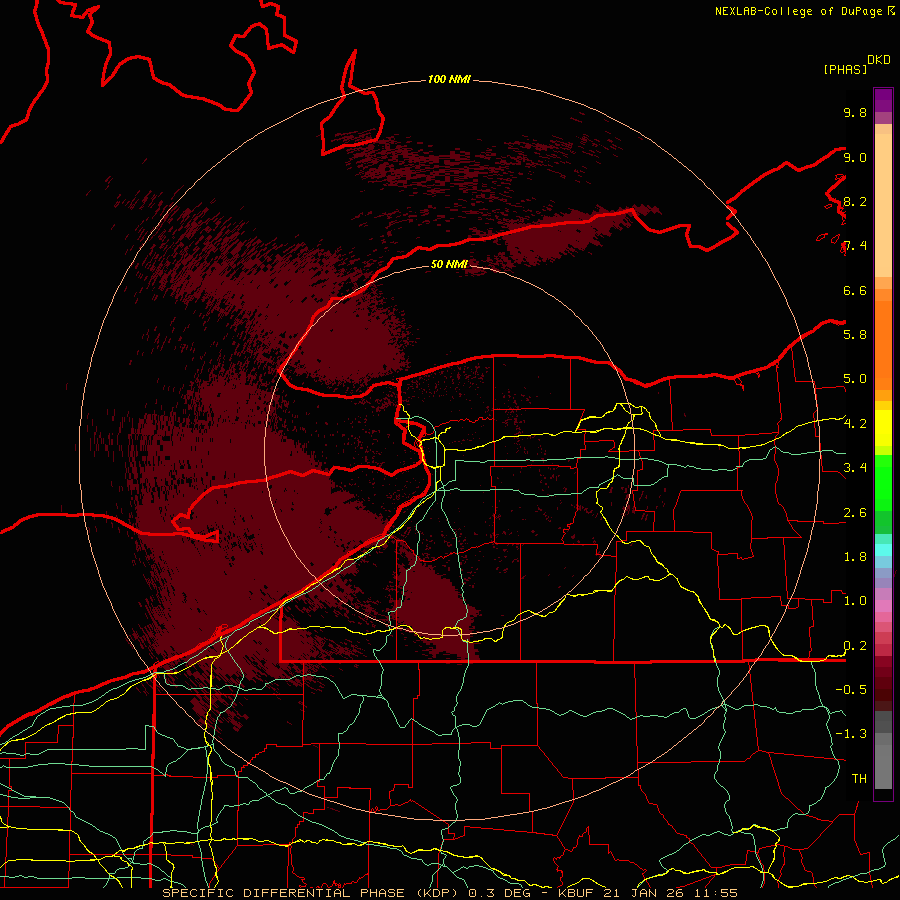Click the 1.0 value on the color scale

coord(855,601)
